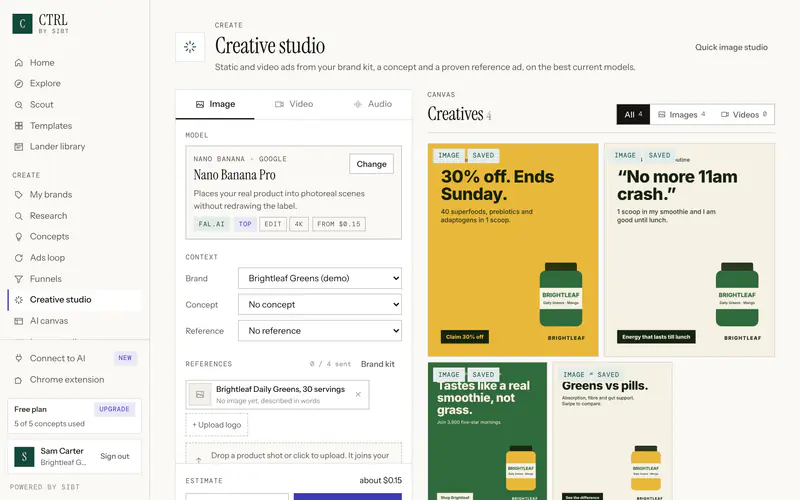This screenshot has width=800, height=500.
Task: Click Change model button
Action: [x=371, y=164]
